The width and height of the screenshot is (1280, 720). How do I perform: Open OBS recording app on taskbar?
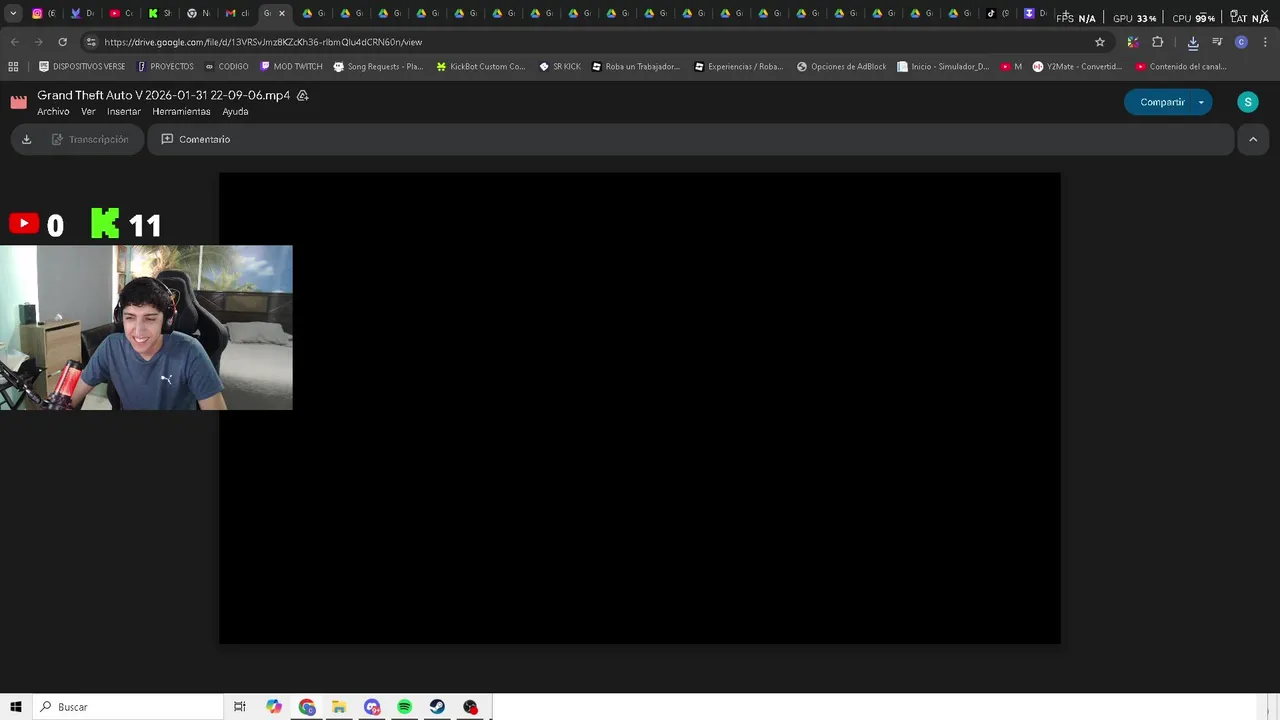pos(470,707)
